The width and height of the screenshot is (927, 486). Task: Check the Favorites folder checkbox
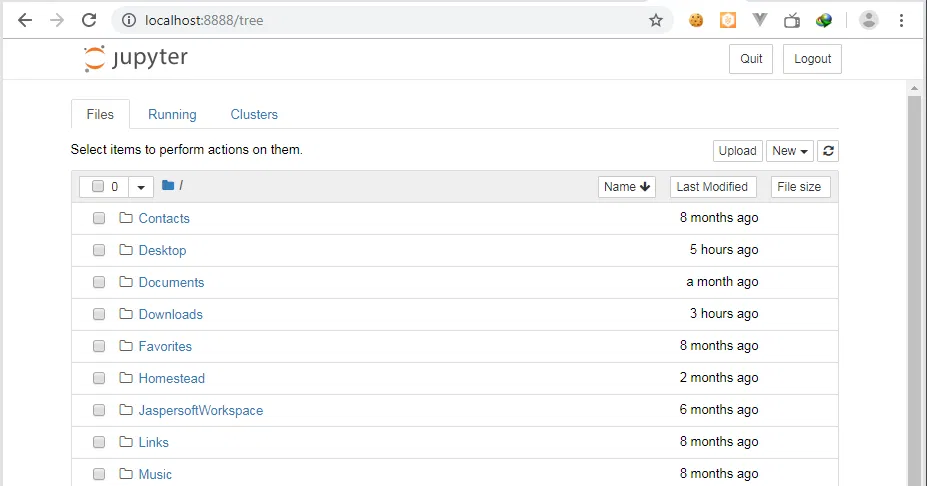click(x=99, y=346)
